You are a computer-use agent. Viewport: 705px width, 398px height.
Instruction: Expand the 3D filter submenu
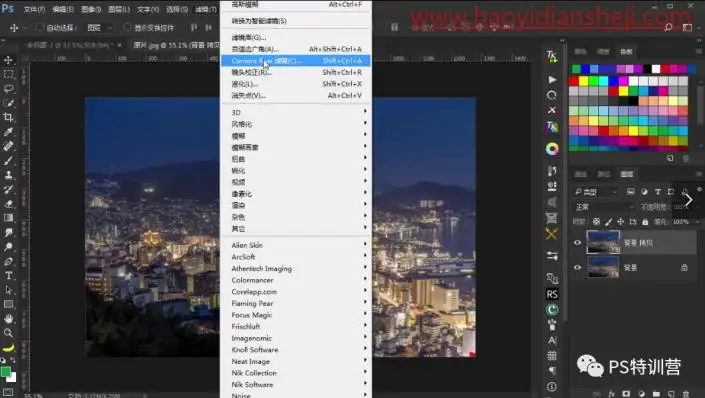point(296,112)
